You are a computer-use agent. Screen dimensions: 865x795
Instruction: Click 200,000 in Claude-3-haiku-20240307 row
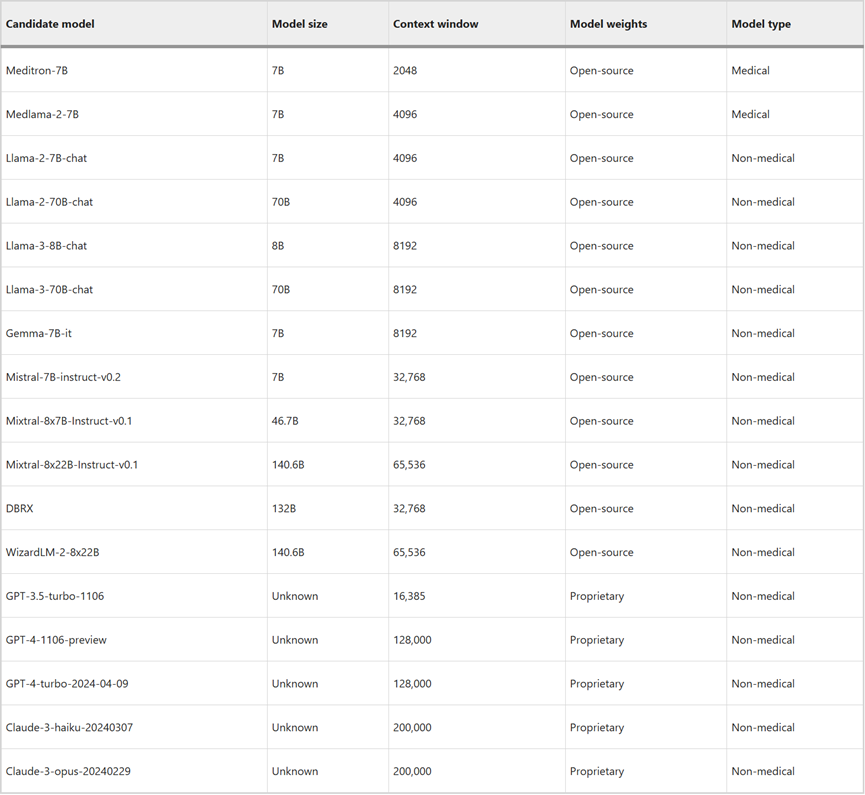click(x=412, y=727)
